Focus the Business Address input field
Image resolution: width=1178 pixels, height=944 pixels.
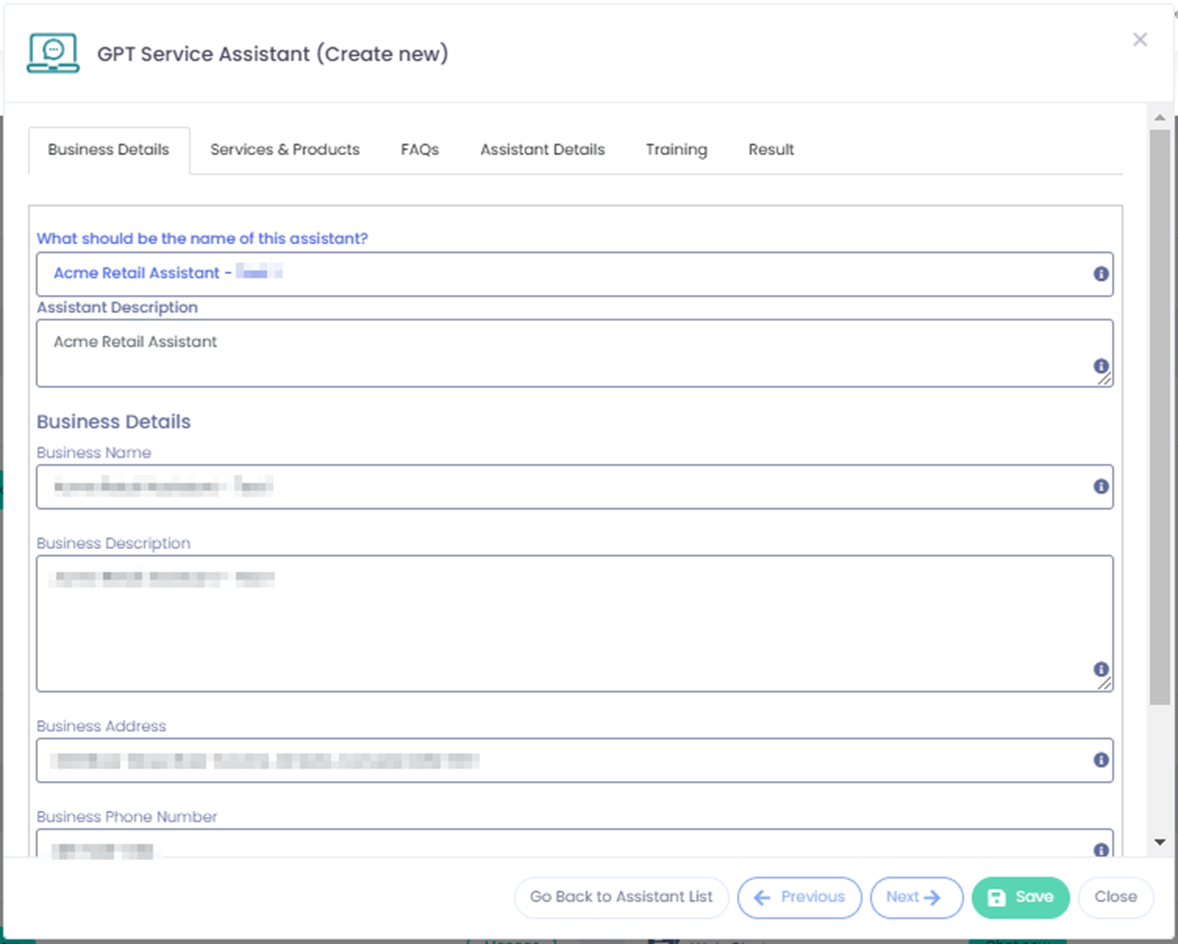pyautogui.click(x=560, y=761)
